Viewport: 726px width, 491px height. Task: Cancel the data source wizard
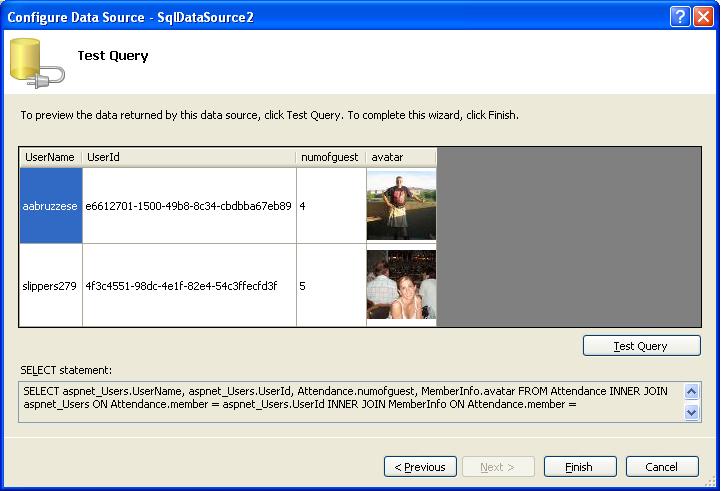point(662,466)
